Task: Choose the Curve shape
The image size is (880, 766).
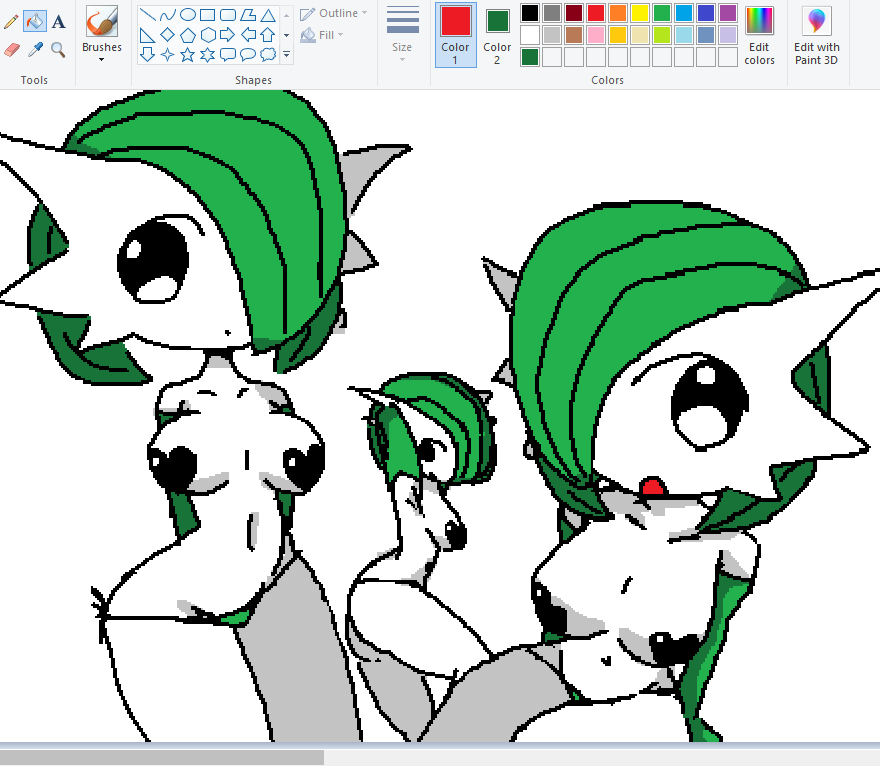Action: point(167,15)
